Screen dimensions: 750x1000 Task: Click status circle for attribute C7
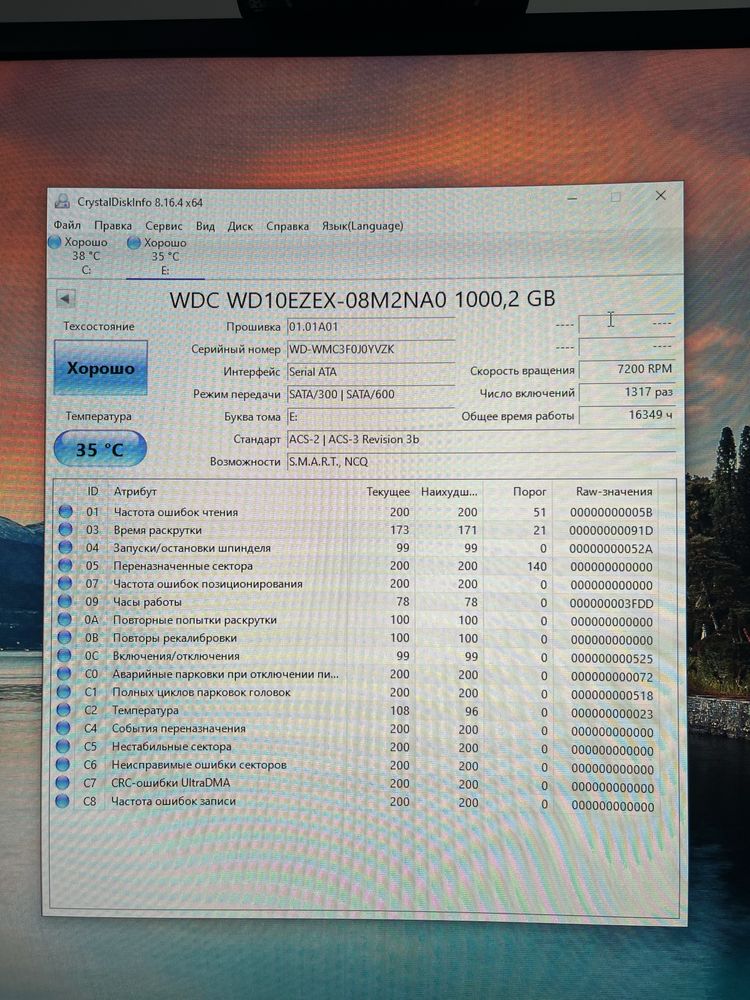click(62, 783)
